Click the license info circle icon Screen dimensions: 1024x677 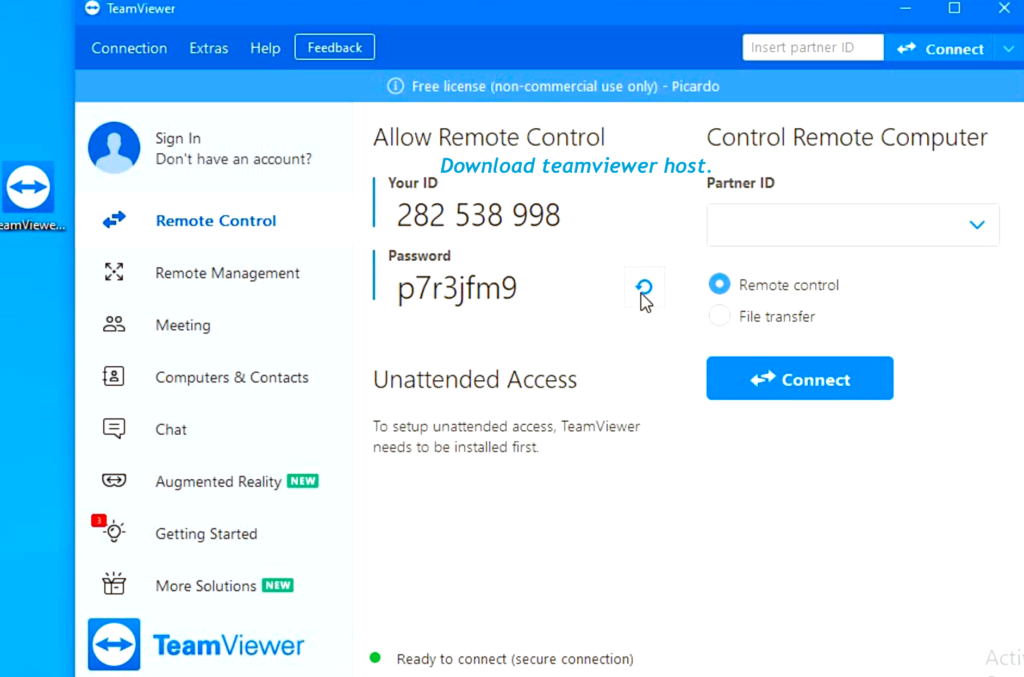pyautogui.click(x=395, y=86)
